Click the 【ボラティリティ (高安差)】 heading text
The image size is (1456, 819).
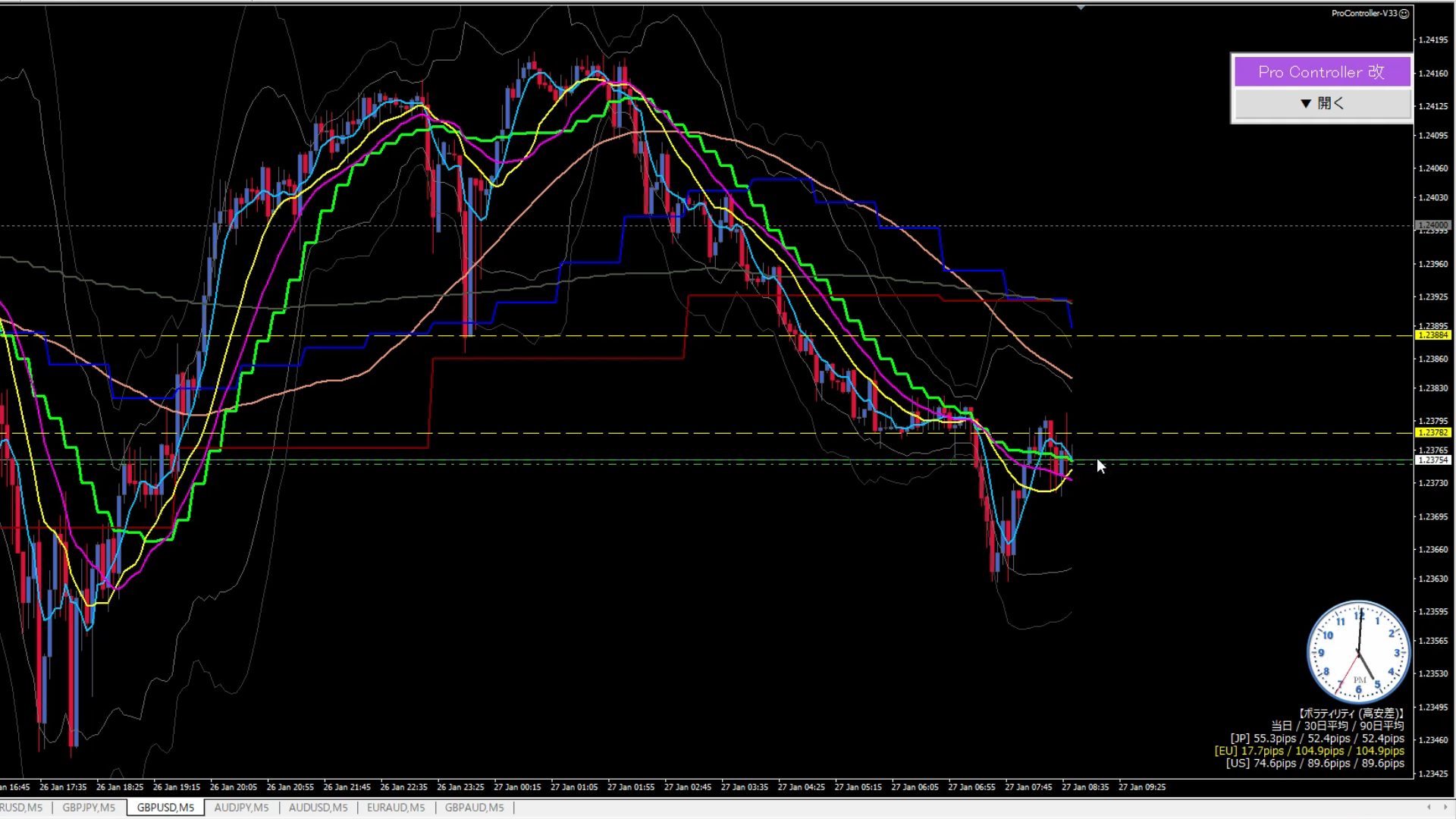coord(1351,714)
